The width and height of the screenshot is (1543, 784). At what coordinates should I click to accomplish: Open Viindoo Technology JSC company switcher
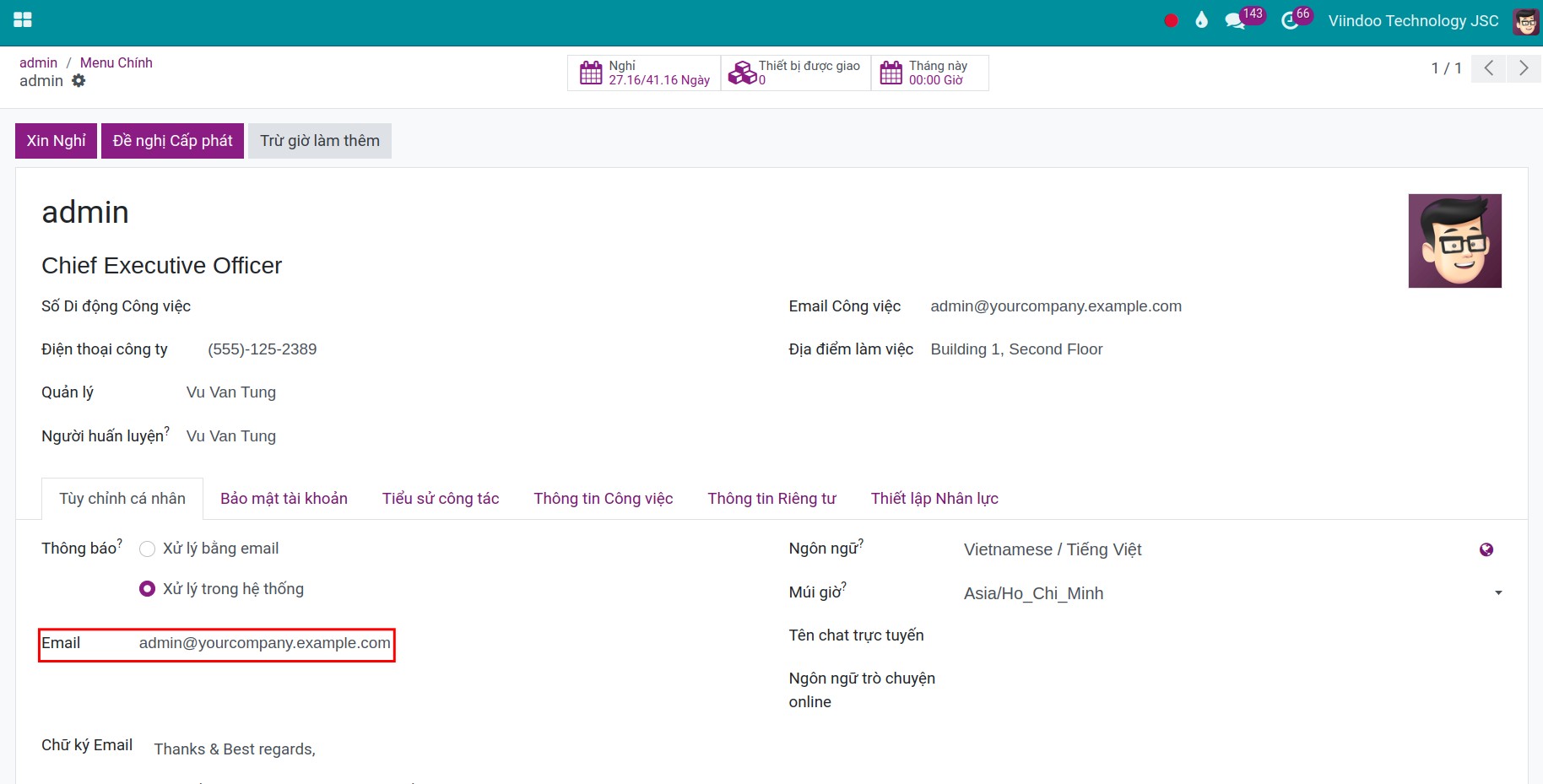1413,21
